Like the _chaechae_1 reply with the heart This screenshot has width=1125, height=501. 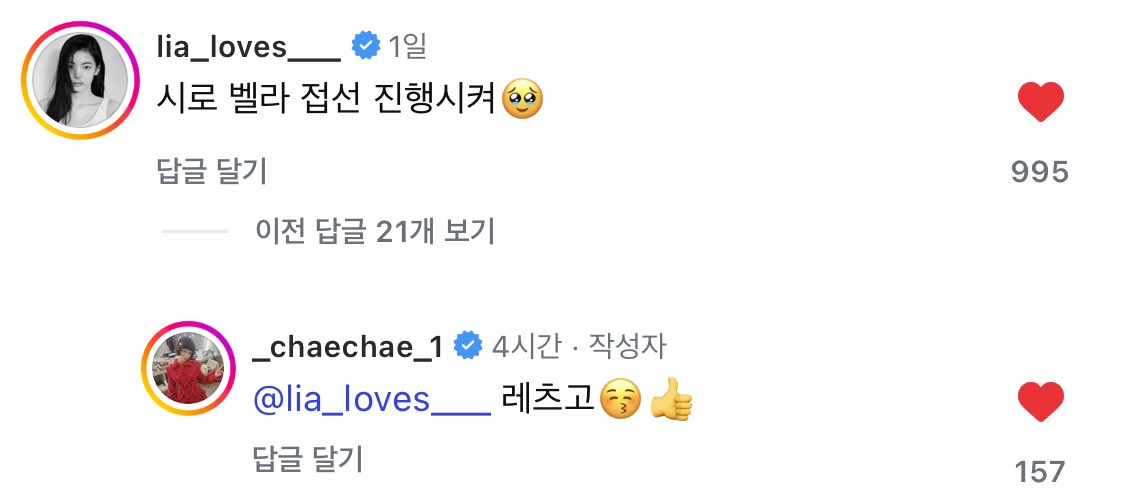pos(1040,401)
